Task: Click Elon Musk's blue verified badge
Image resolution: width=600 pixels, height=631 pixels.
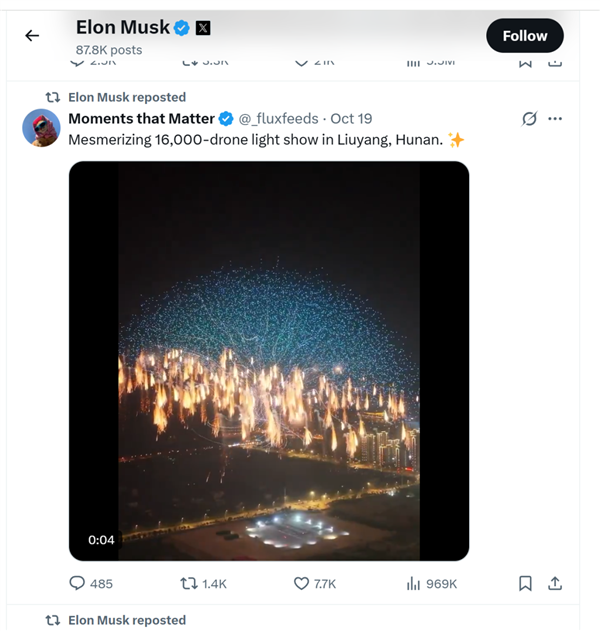Action: pos(181,28)
